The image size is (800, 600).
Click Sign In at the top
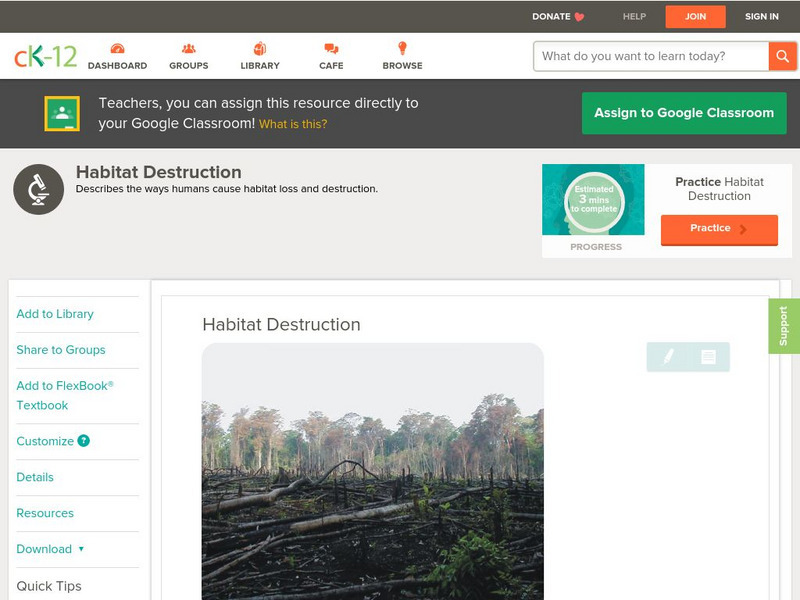761,16
